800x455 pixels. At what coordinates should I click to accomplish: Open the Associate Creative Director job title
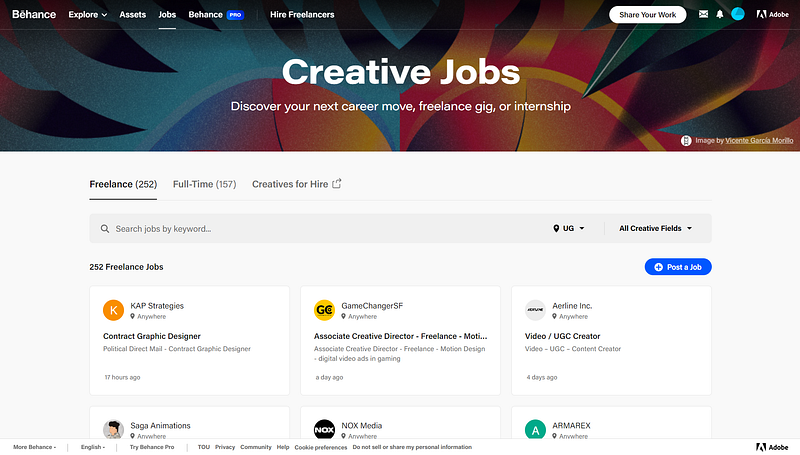[401, 336]
